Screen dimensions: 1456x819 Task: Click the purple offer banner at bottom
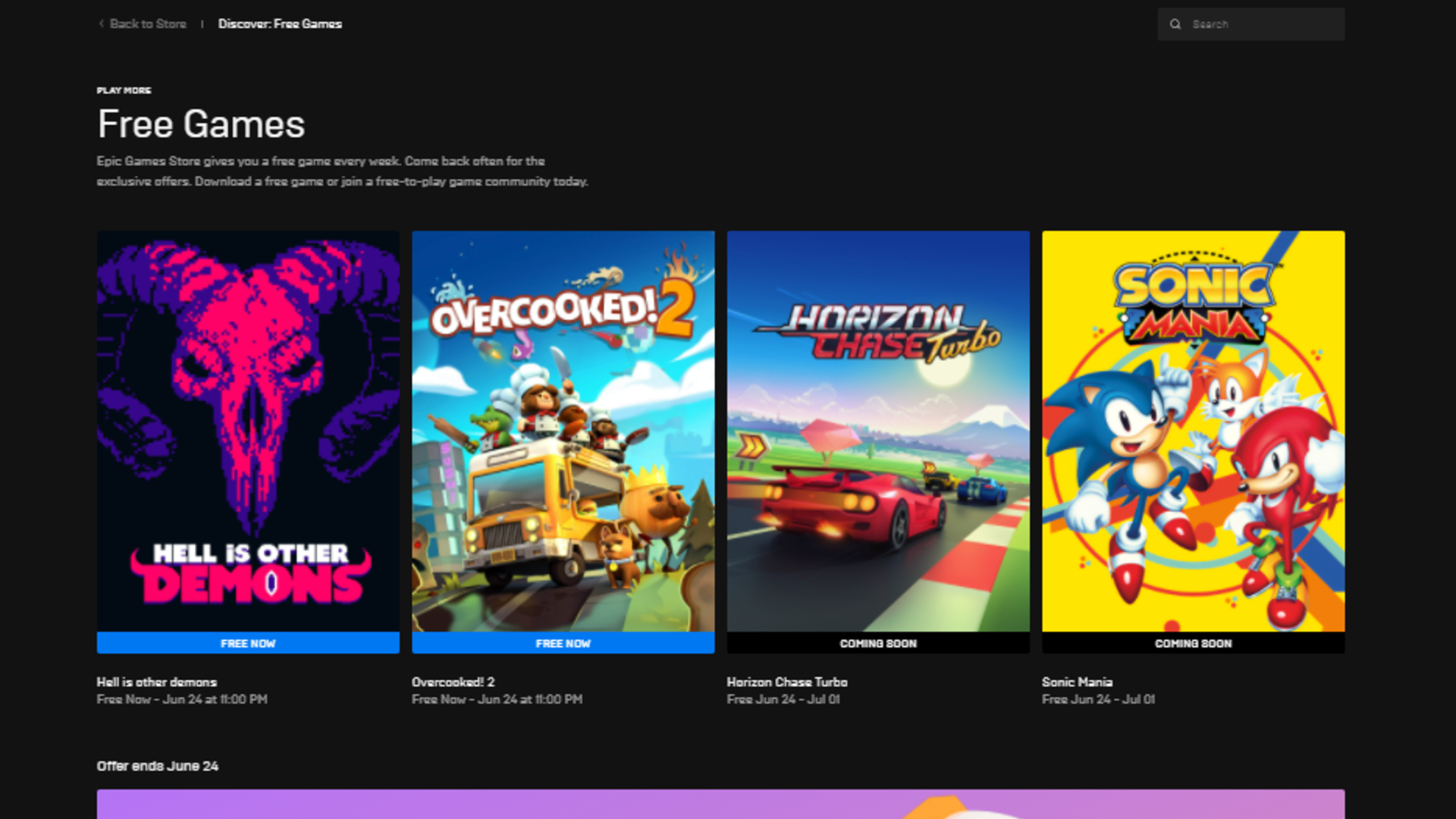click(720, 804)
